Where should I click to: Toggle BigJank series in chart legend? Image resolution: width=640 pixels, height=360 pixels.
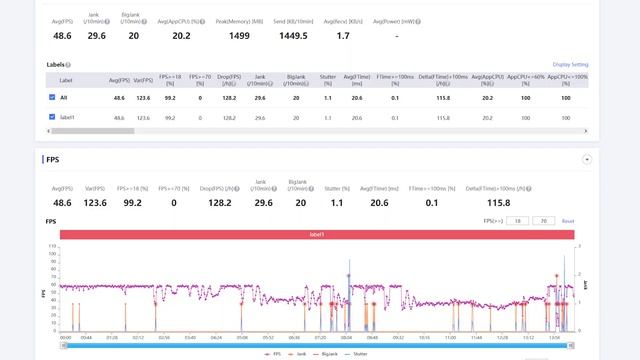pyautogui.click(x=325, y=354)
